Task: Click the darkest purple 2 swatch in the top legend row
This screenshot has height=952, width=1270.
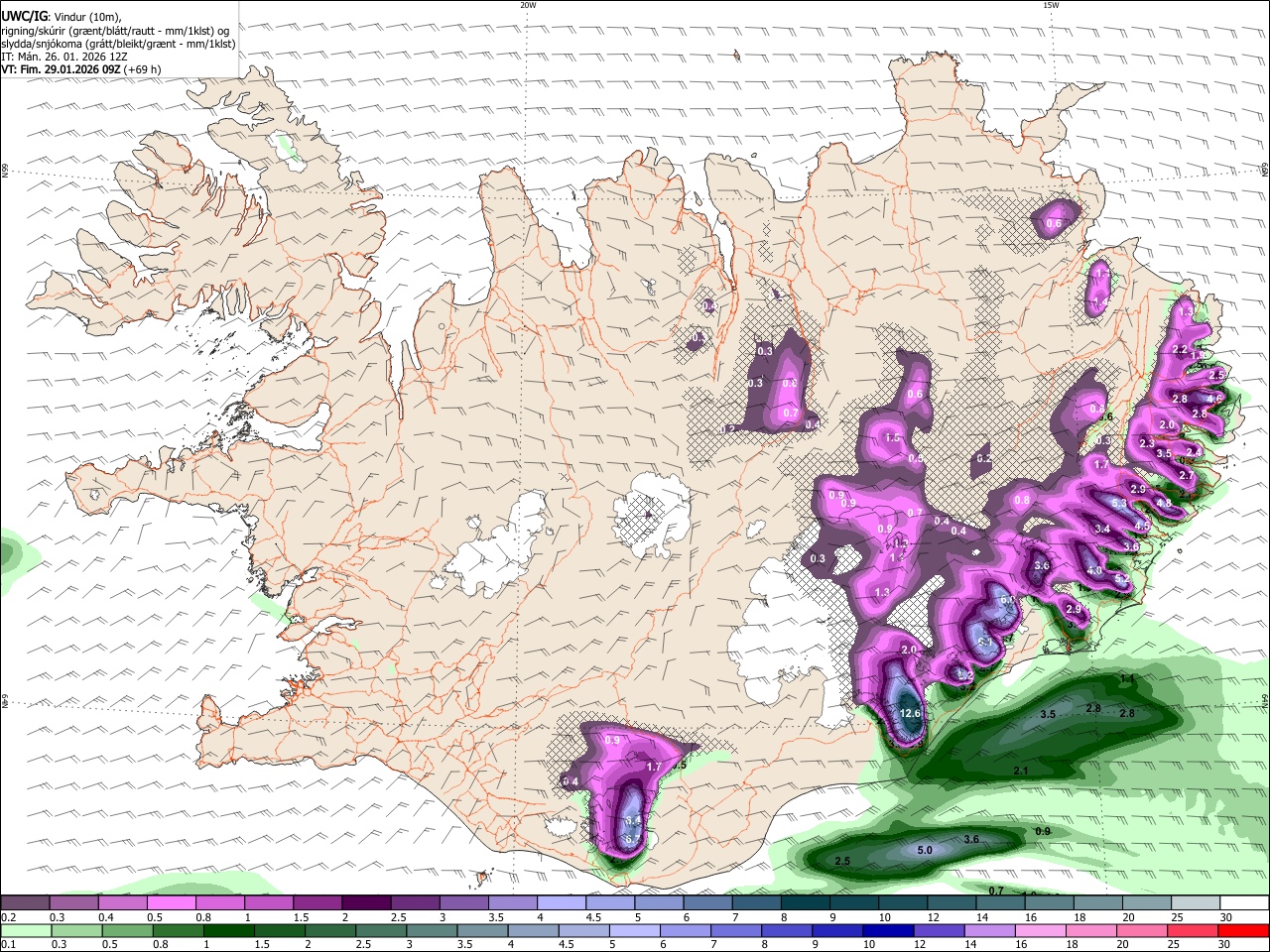Action: (x=366, y=903)
